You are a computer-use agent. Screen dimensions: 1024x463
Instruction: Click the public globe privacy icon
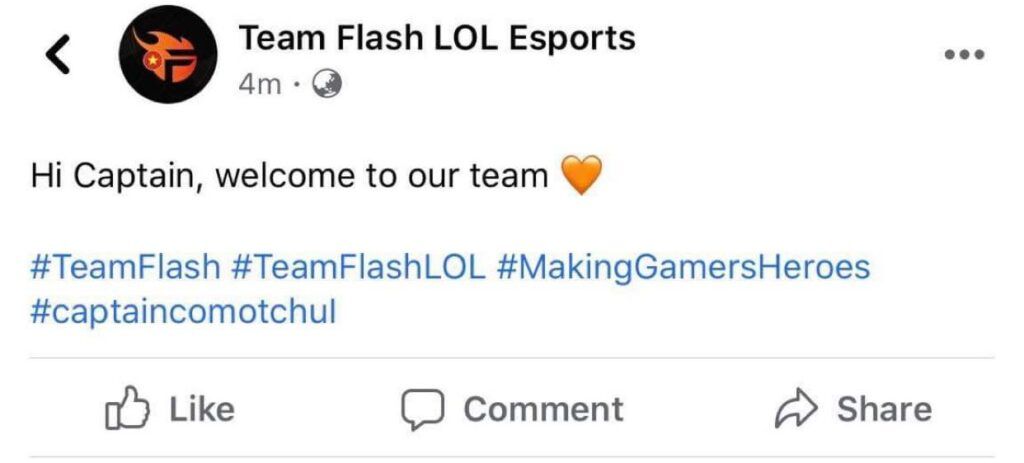(x=327, y=85)
